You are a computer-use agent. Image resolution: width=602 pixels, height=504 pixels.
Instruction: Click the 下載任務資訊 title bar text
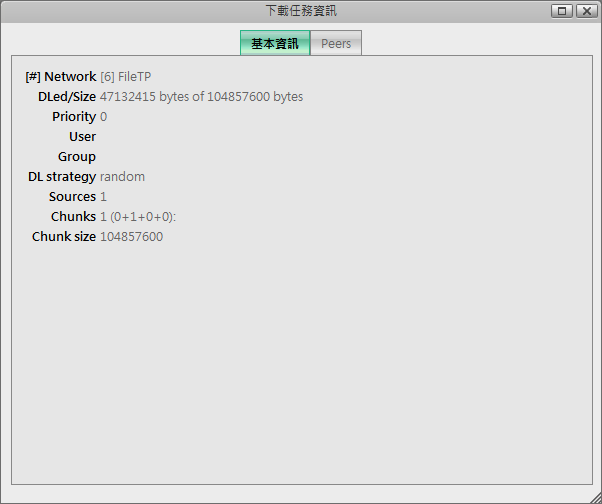tap(300, 11)
